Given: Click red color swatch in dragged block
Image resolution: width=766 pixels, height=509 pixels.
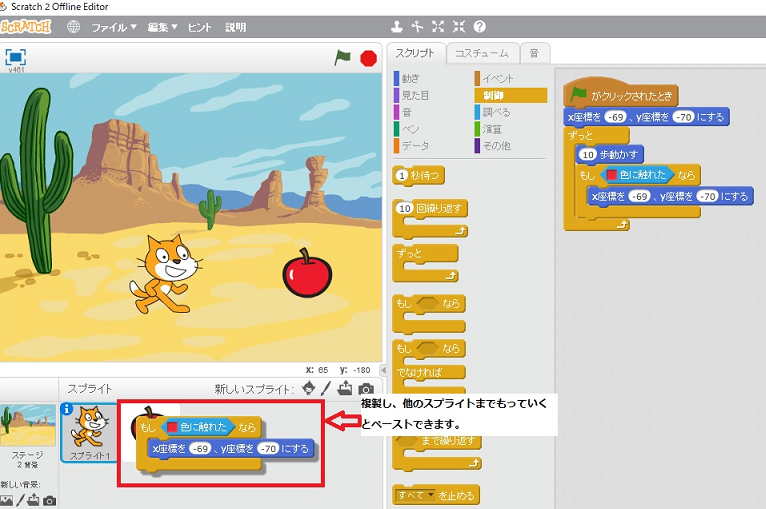Looking at the screenshot, I should coord(172,427).
